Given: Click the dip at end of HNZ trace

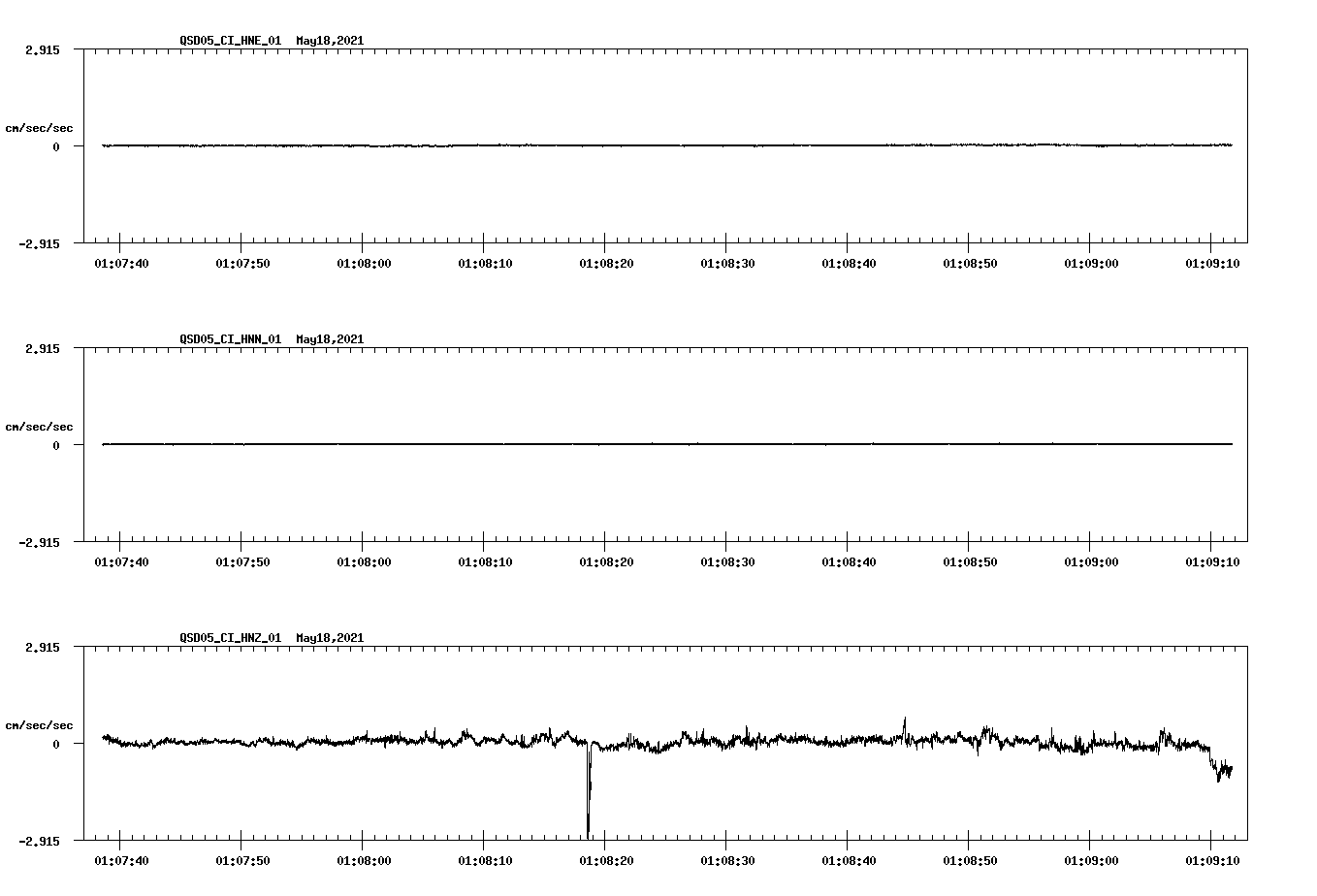Looking at the screenshot, I should [1220, 772].
